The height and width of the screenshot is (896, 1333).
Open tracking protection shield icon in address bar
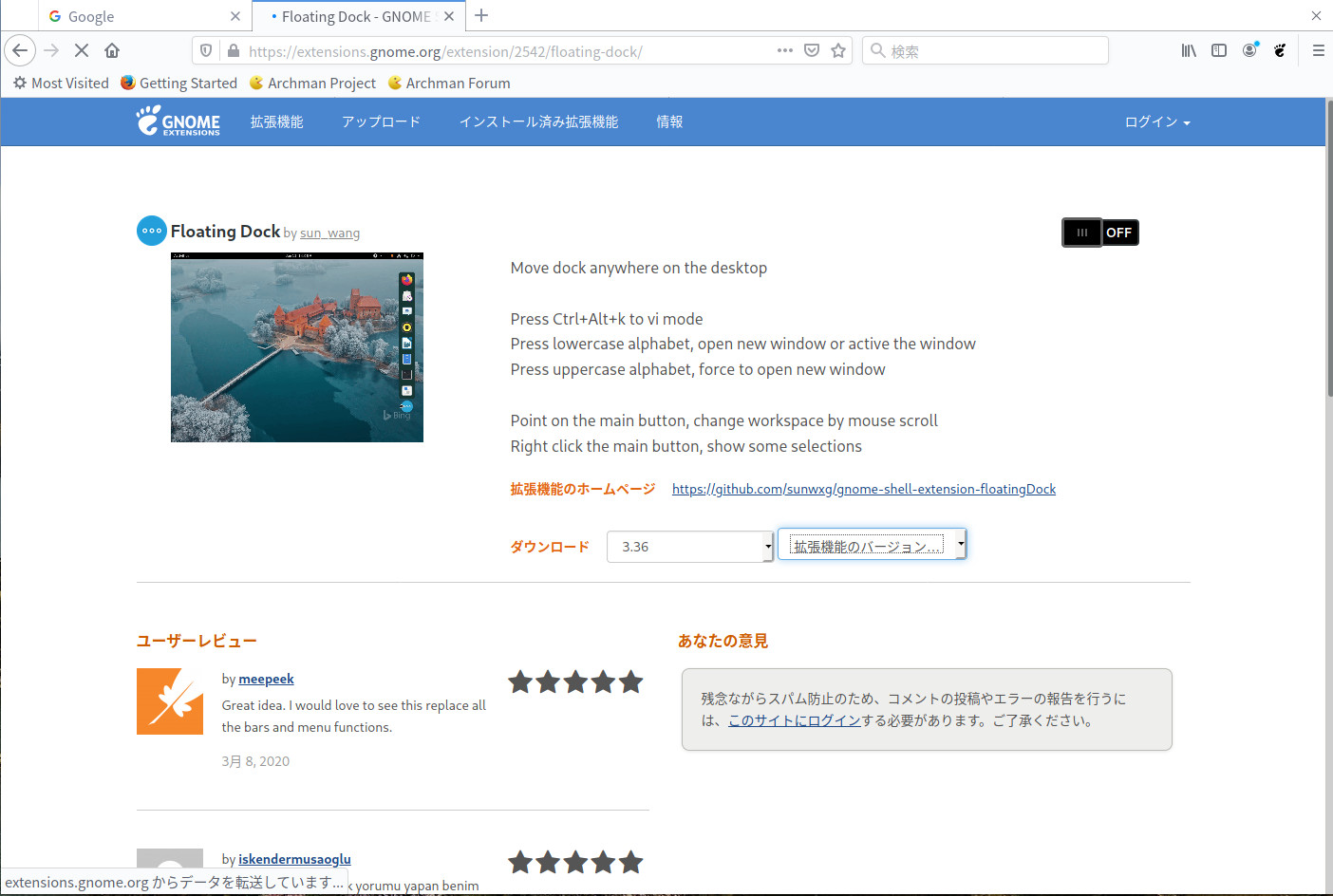[206, 50]
